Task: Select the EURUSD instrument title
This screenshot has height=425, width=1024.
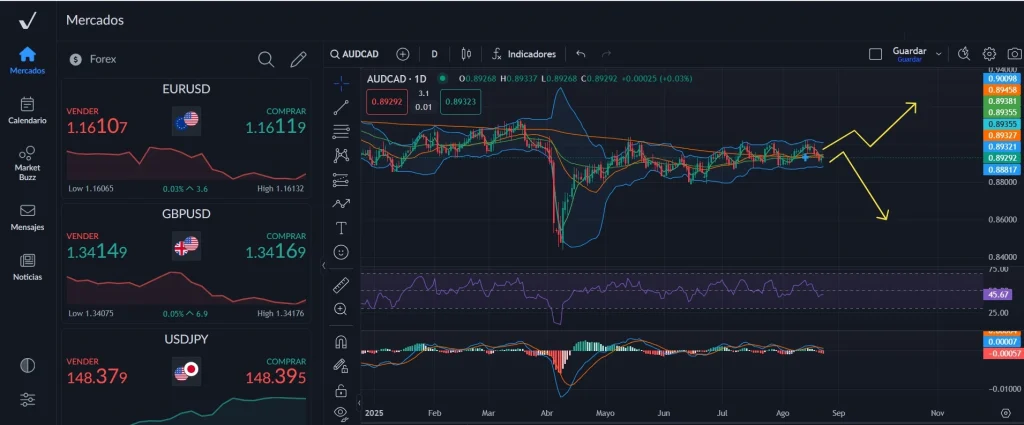Action: point(186,89)
